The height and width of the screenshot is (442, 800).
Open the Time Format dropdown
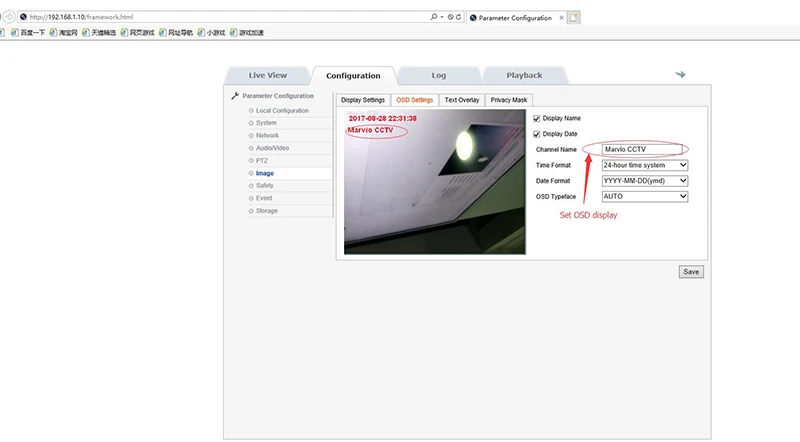pos(645,165)
